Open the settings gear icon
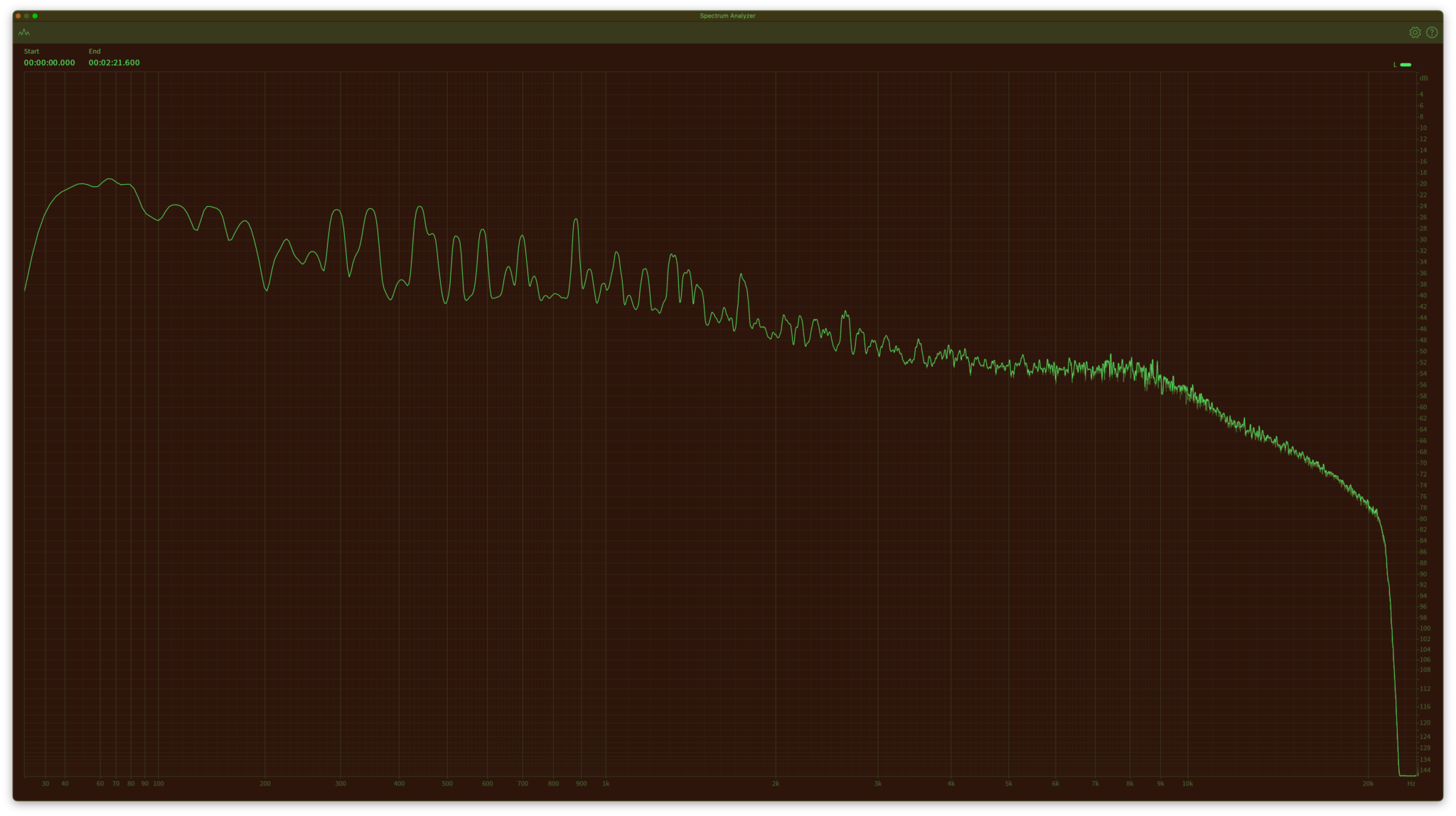Viewport: 1456px width, 816px height. pos(1415,33)
